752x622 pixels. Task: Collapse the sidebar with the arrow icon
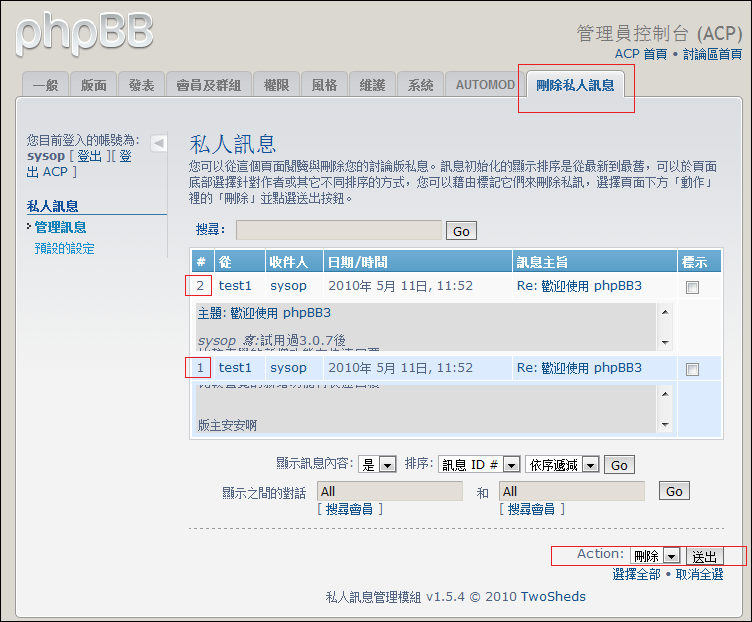[159, 144]
